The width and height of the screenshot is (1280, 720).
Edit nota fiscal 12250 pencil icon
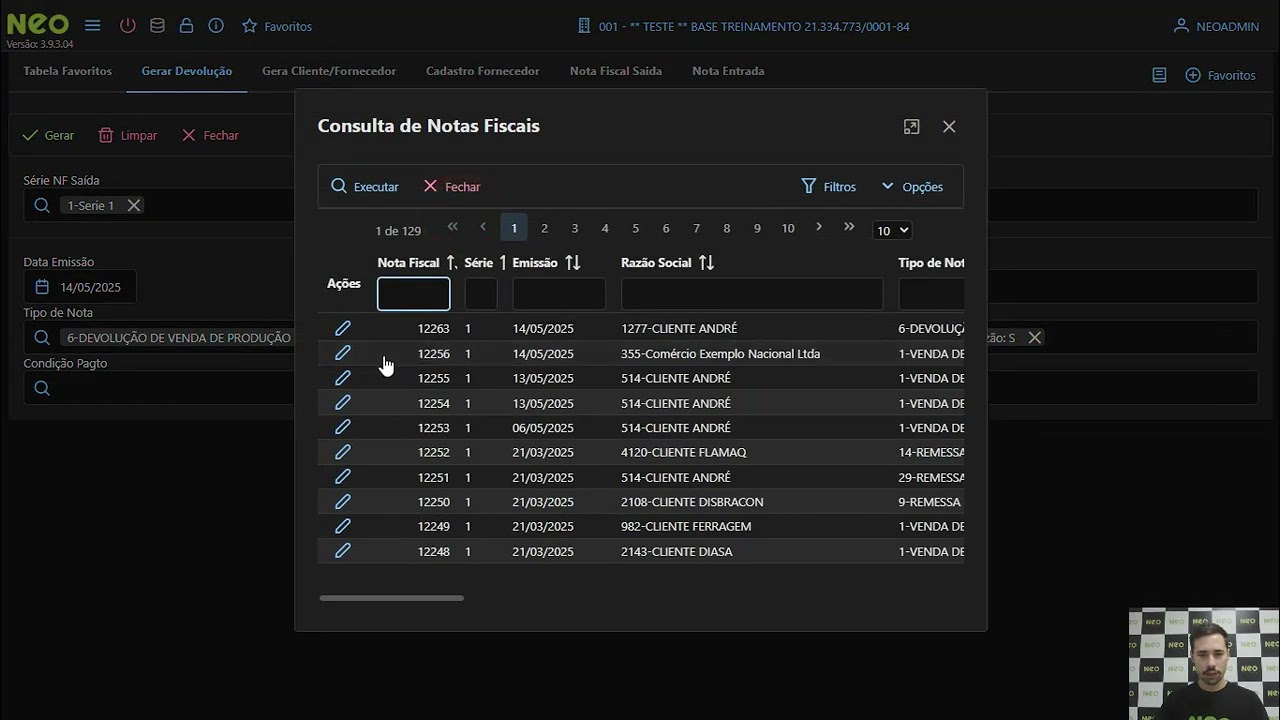342,502
